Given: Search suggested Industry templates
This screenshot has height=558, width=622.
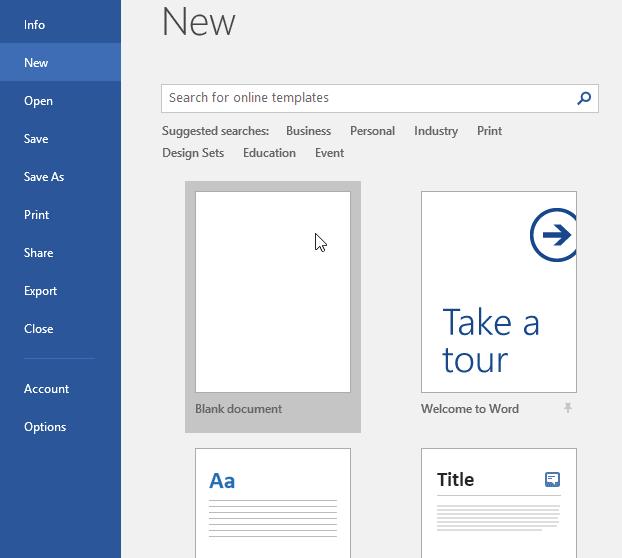Looking at the screenshot, I should pyautogui.click(x=436, y=131).
